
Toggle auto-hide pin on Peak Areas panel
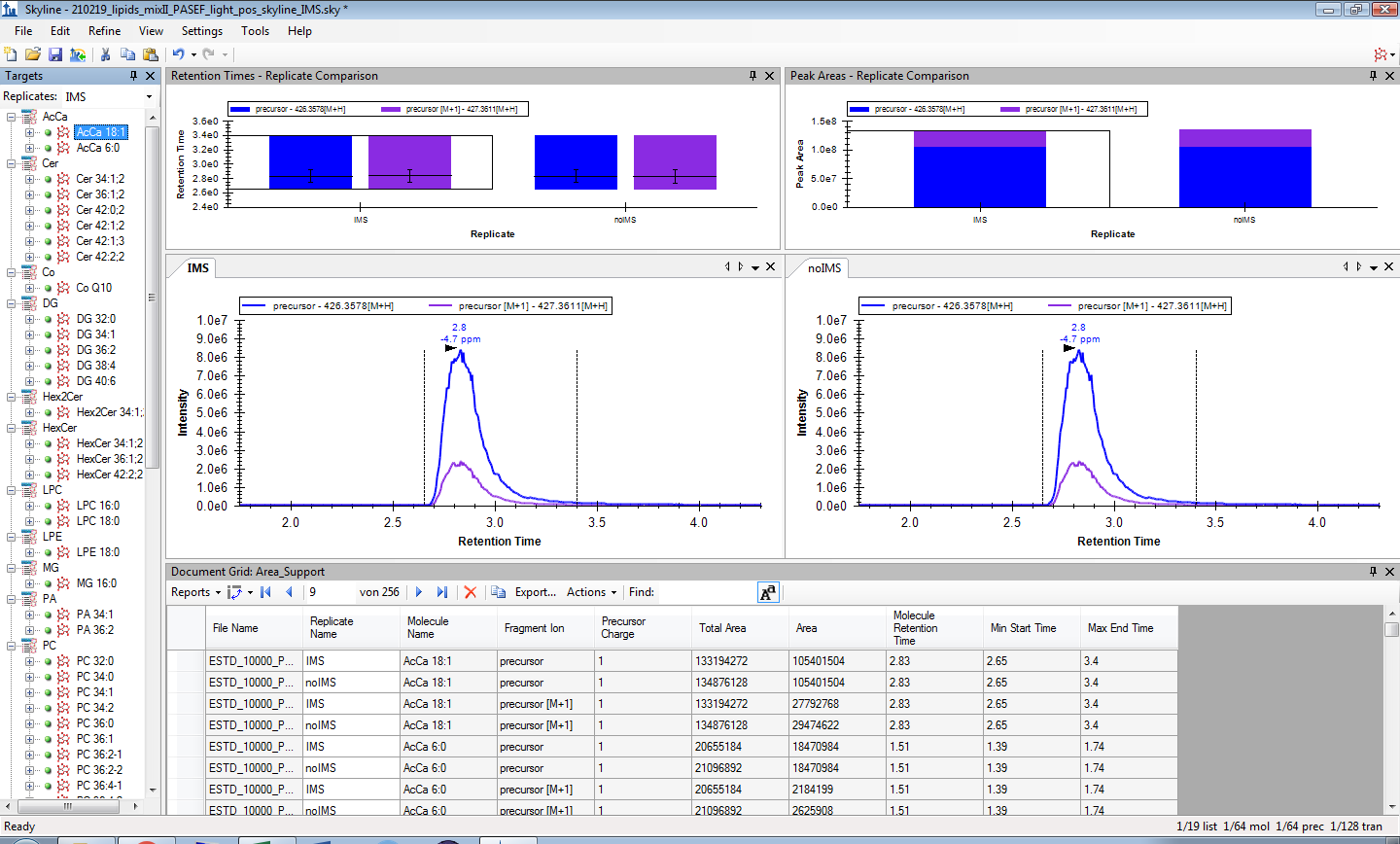(x=1373, y=76)
